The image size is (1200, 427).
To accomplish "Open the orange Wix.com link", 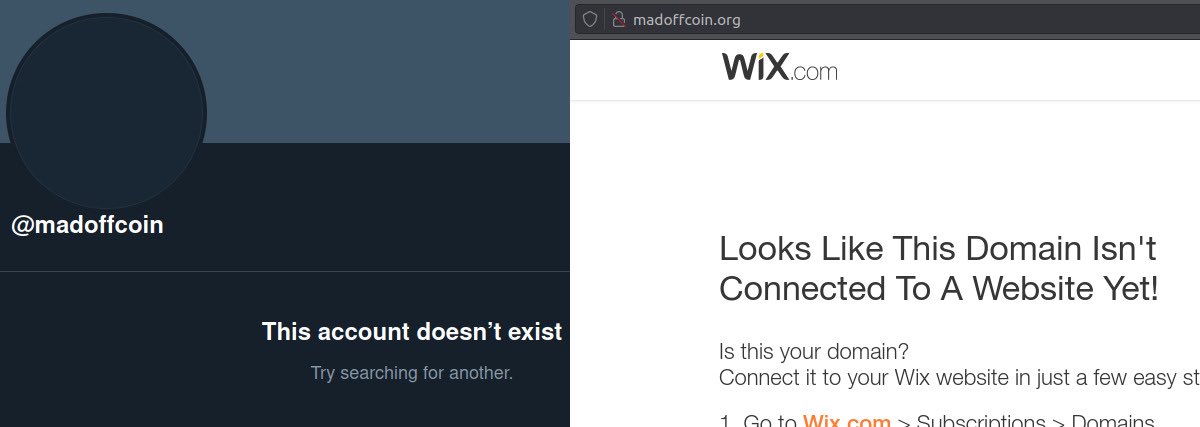I will 846,420.
